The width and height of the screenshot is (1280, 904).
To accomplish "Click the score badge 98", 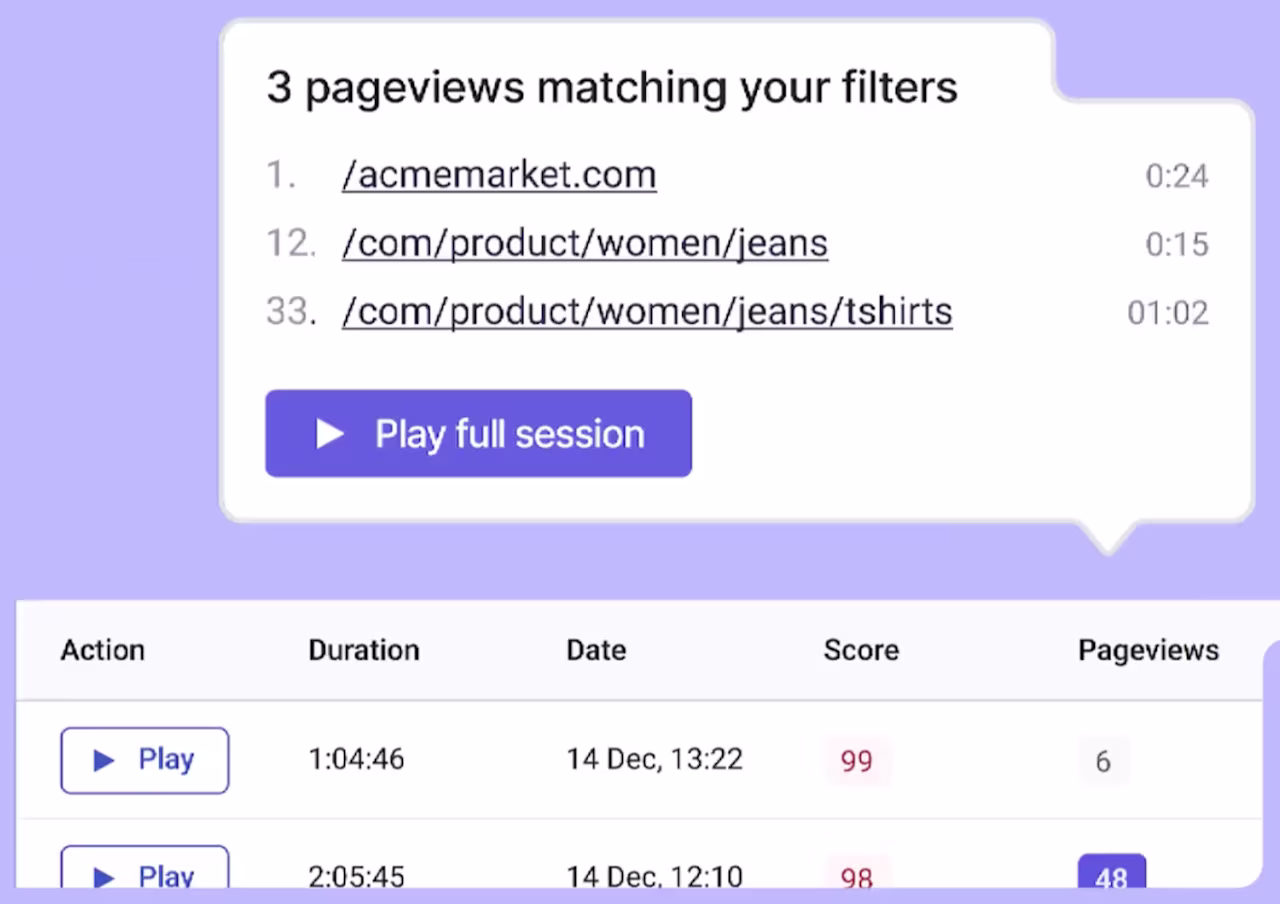I will coord(857,873).
